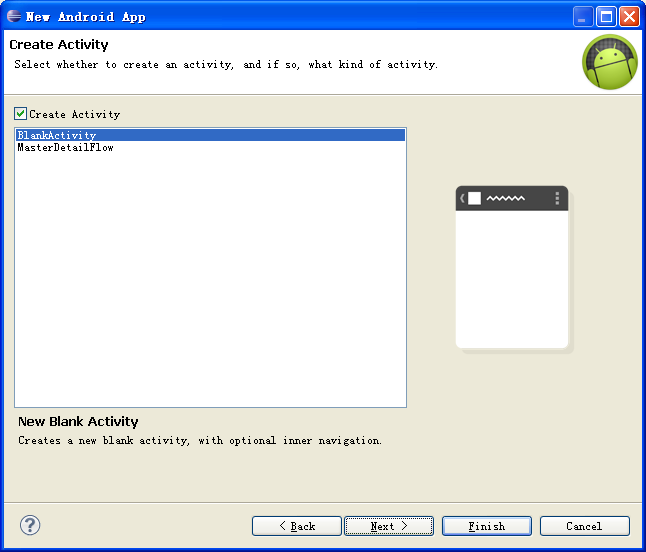Click the Back button
This screenshot has width=646, height=552.
pos(297,526)
